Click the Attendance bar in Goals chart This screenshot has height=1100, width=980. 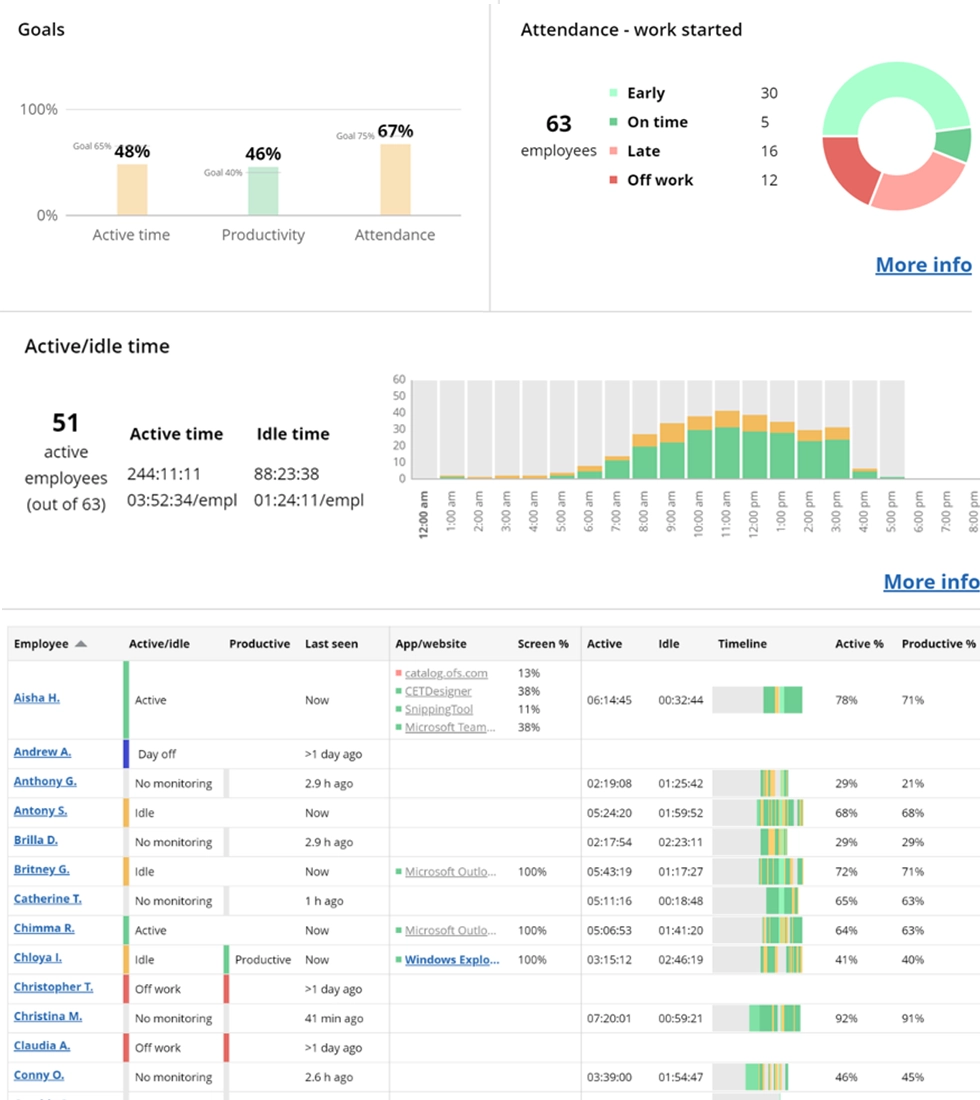[x=395, y=180]
